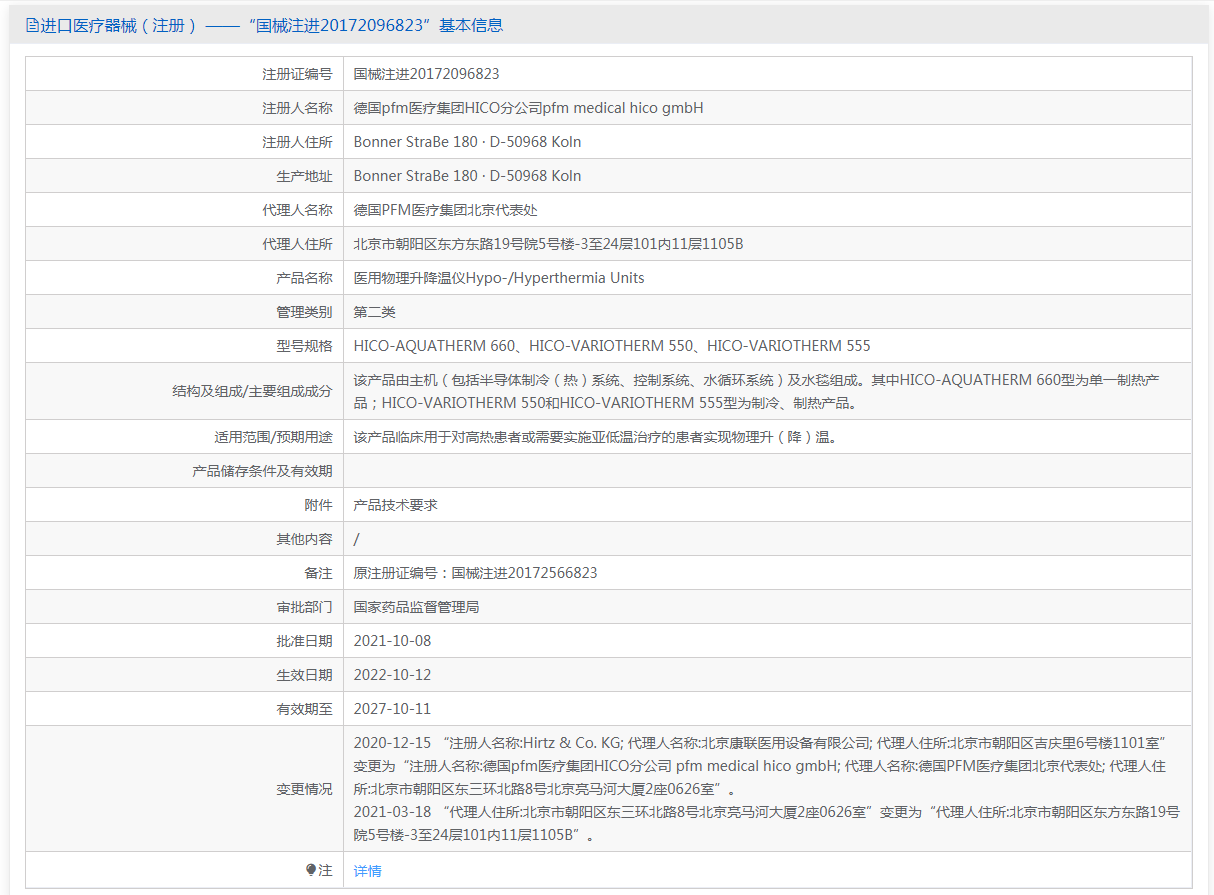Click the 变更情况 label cell
Screen dimensions: 1214x895
coord(185,789)
